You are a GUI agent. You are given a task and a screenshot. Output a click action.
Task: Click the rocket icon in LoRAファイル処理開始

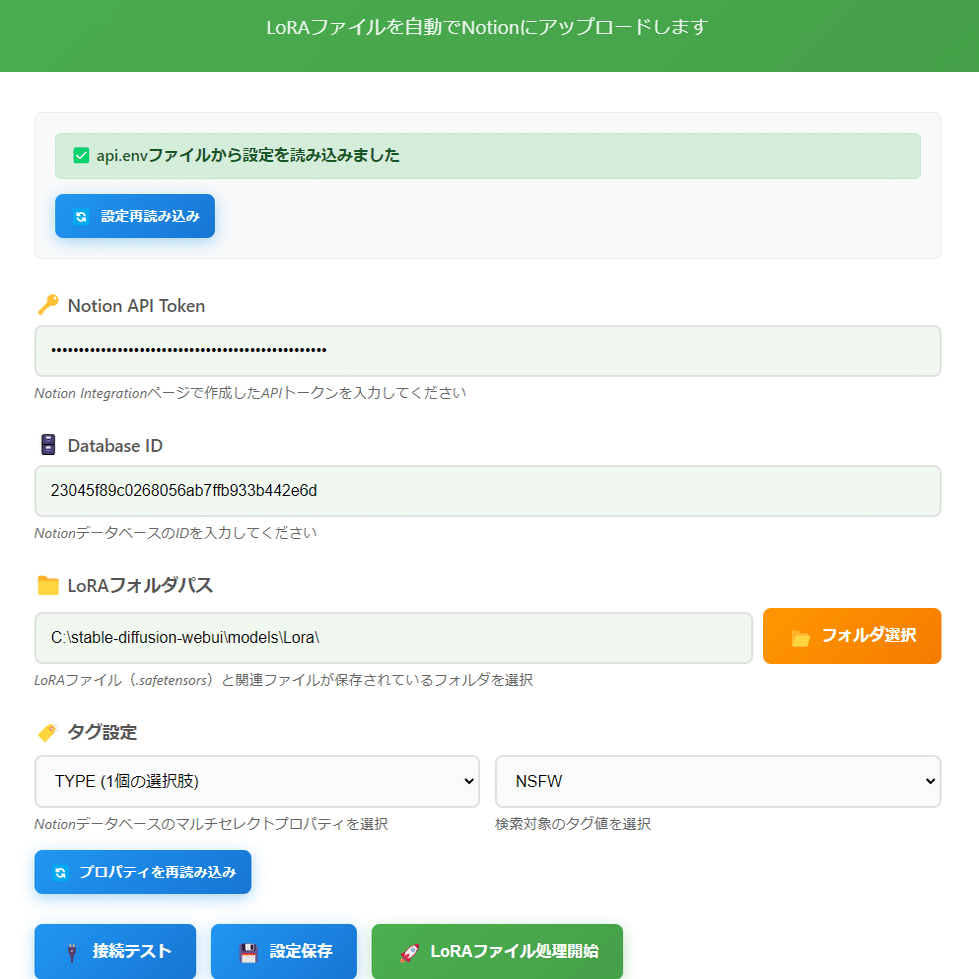tap(410, 953)
